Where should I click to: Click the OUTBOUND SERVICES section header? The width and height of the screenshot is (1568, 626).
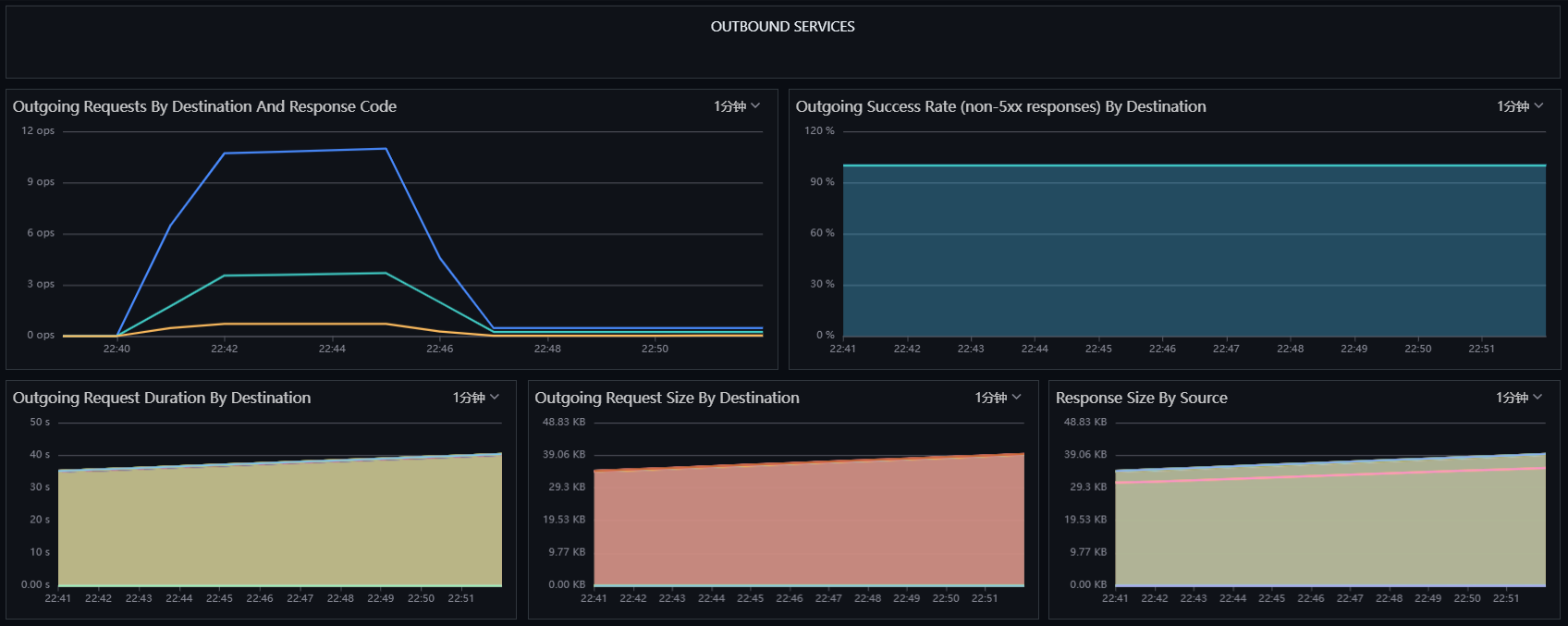point(782,27)
